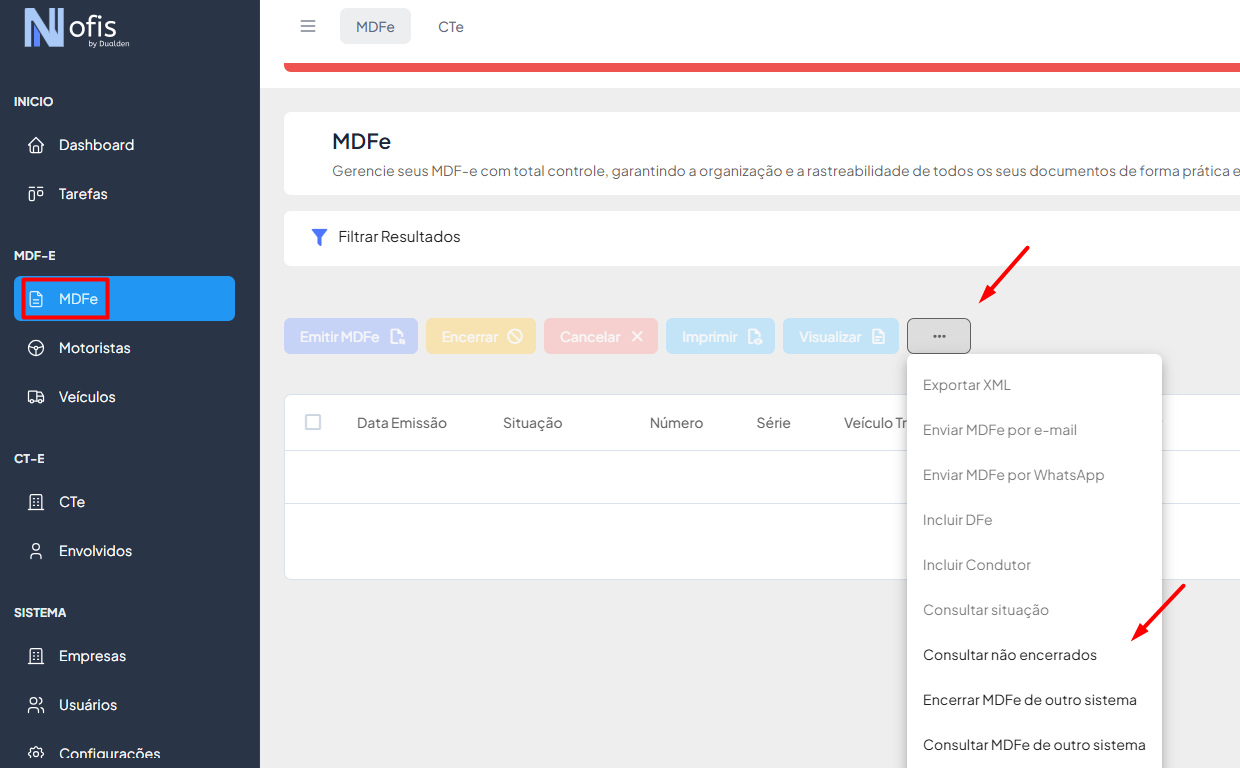Click the Tarefas sidebar icon
The image size is (1240, 768).
pyautogui.click(x=36, y=194)
